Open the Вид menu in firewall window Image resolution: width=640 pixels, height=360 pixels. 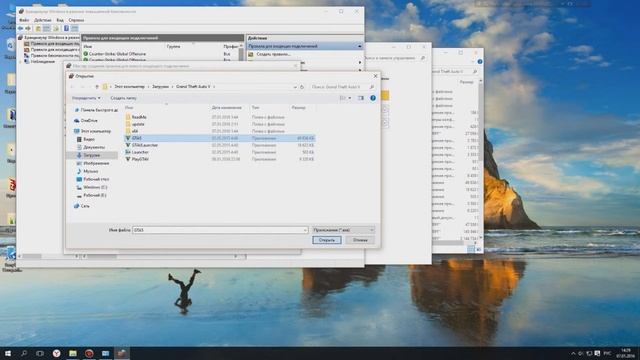[60, 20]
